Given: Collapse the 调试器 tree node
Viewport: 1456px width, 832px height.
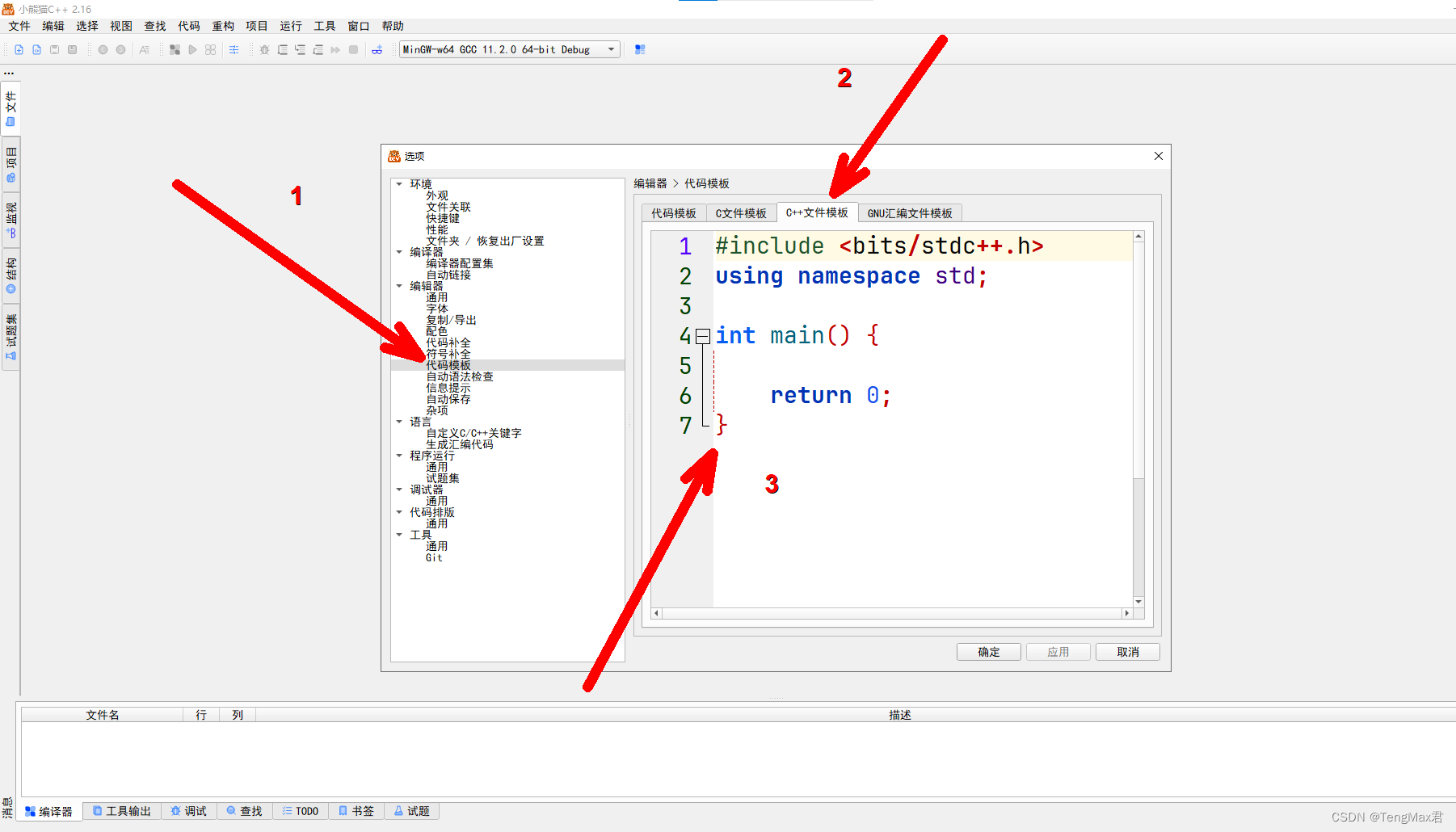Looking at the screenshot, I should click(399, 490).
